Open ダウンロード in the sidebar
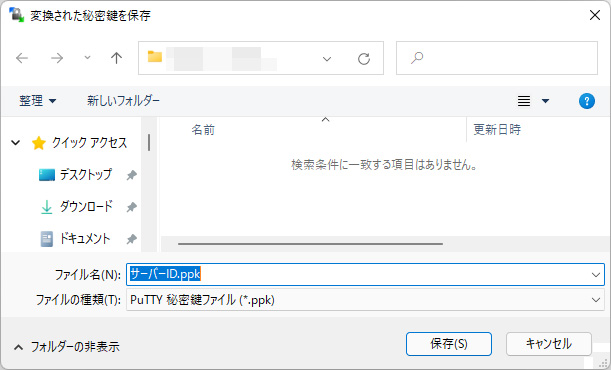The image size is (611, 370). [x=86, y=206]
